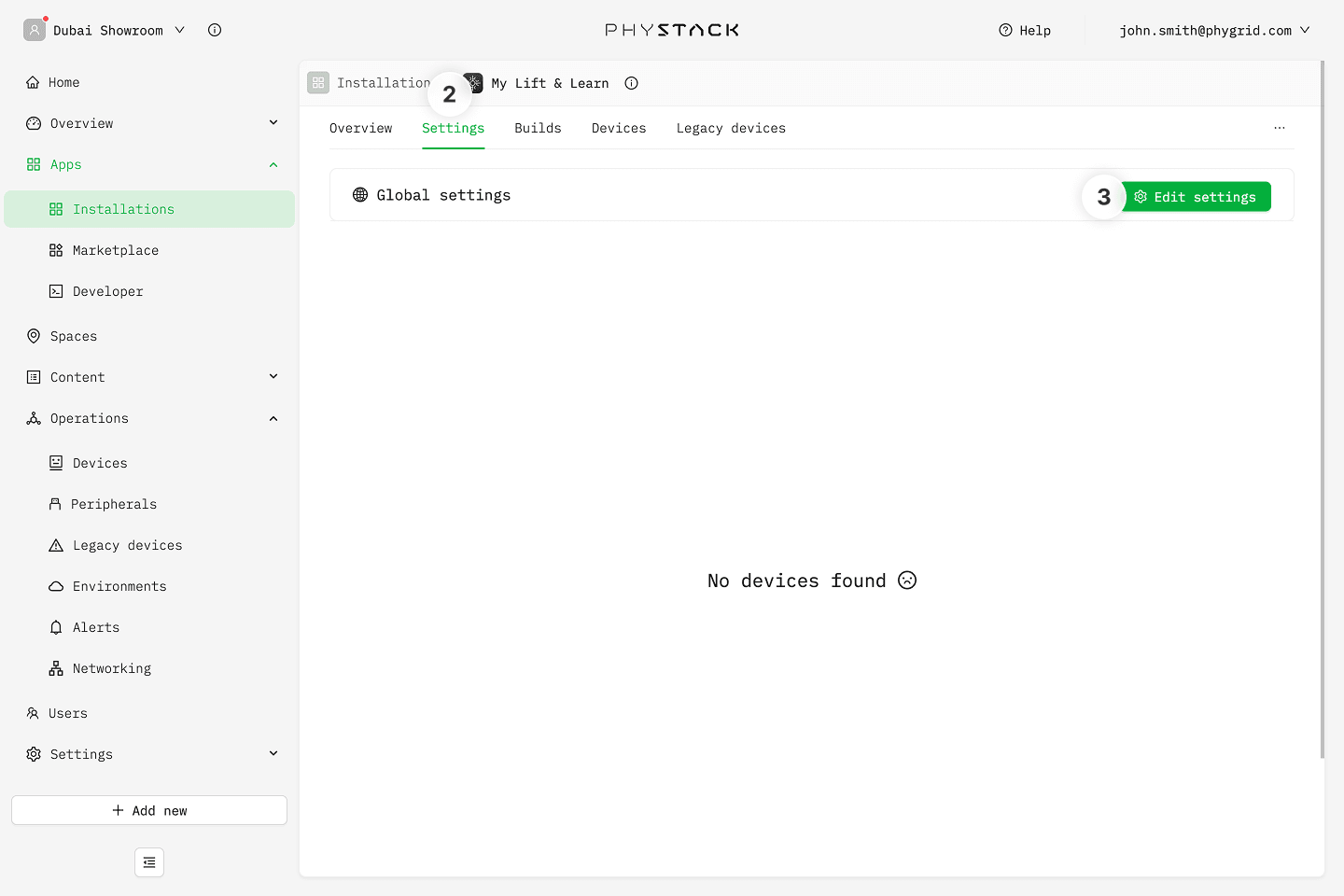Viewport: 1344px width, 896px height.
Task: Click the Developer terminal icon
Action: [56, 291]
